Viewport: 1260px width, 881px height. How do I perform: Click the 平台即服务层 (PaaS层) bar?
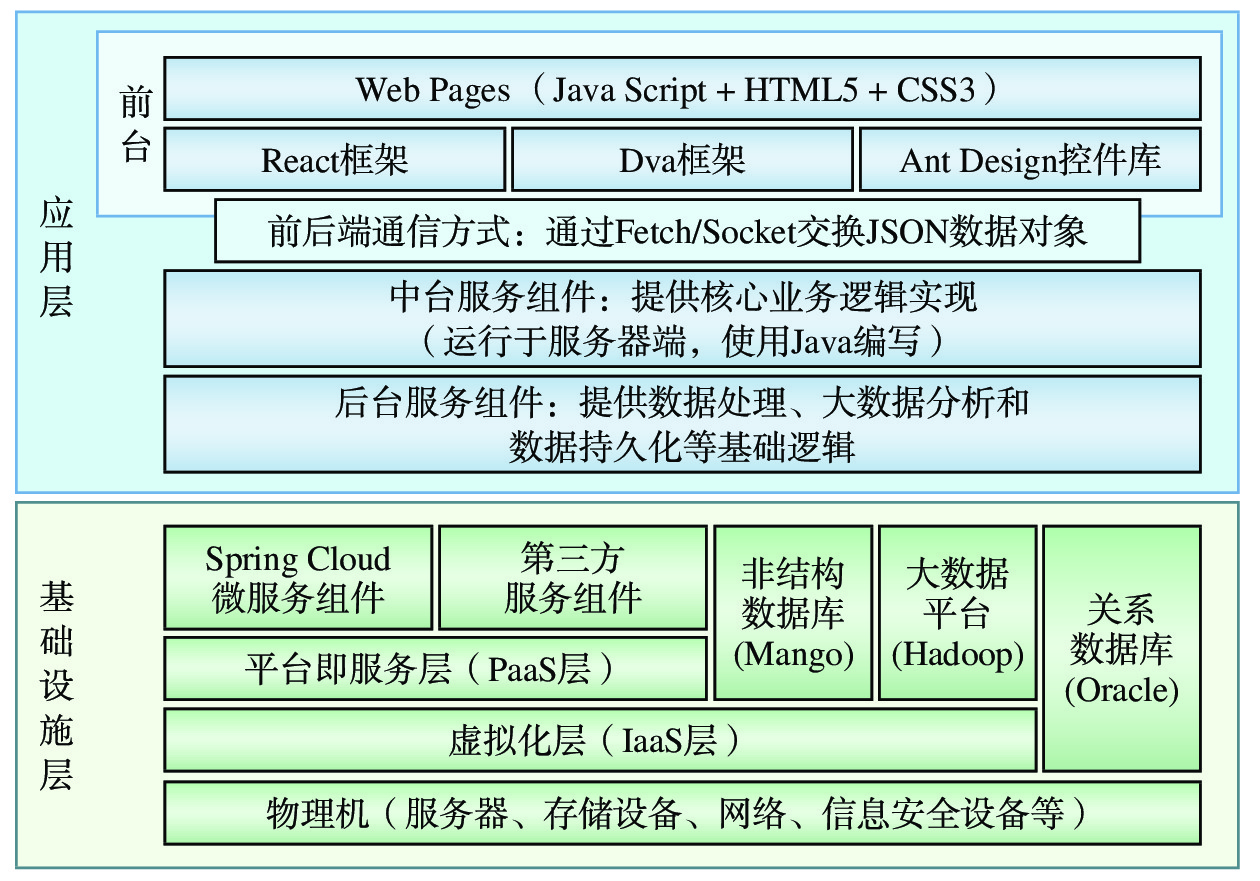click(x=434, y=668)
